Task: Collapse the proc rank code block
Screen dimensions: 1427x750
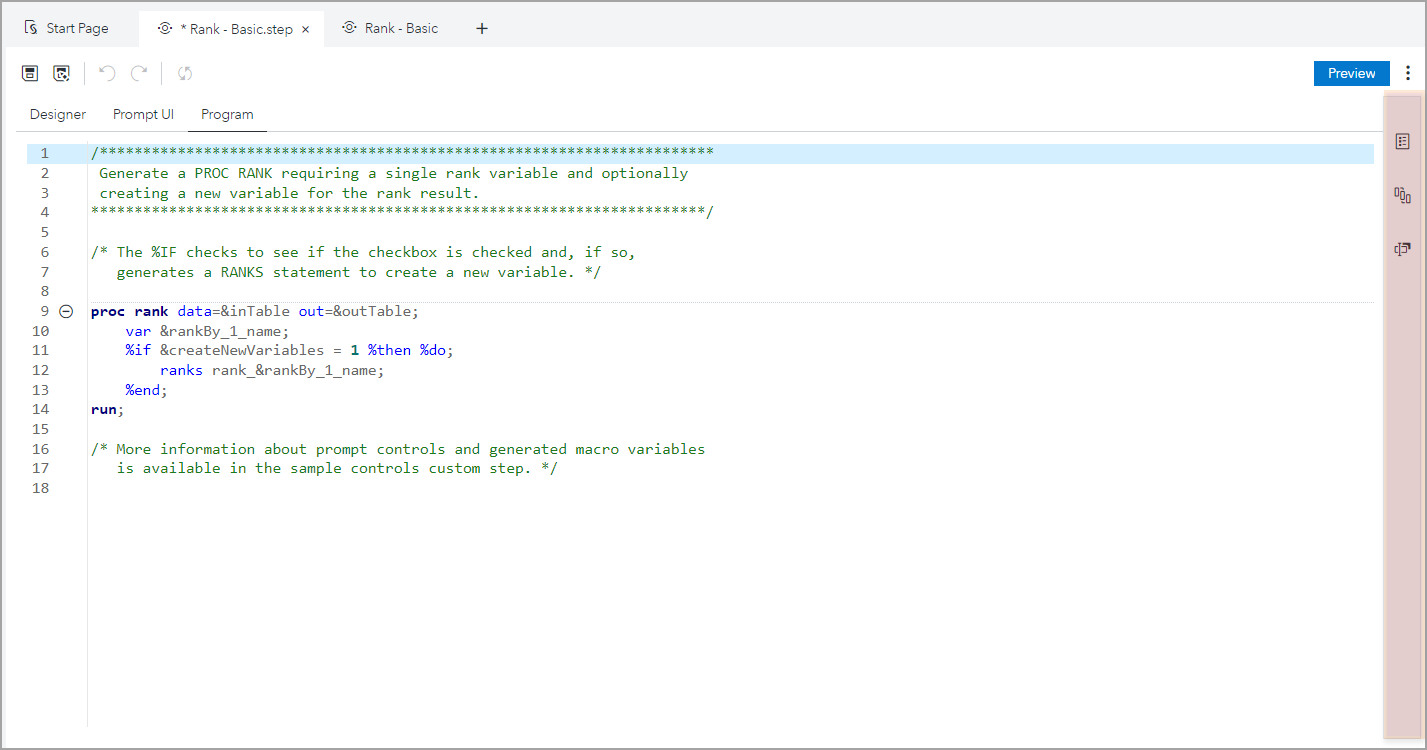Action: [66, 311]
